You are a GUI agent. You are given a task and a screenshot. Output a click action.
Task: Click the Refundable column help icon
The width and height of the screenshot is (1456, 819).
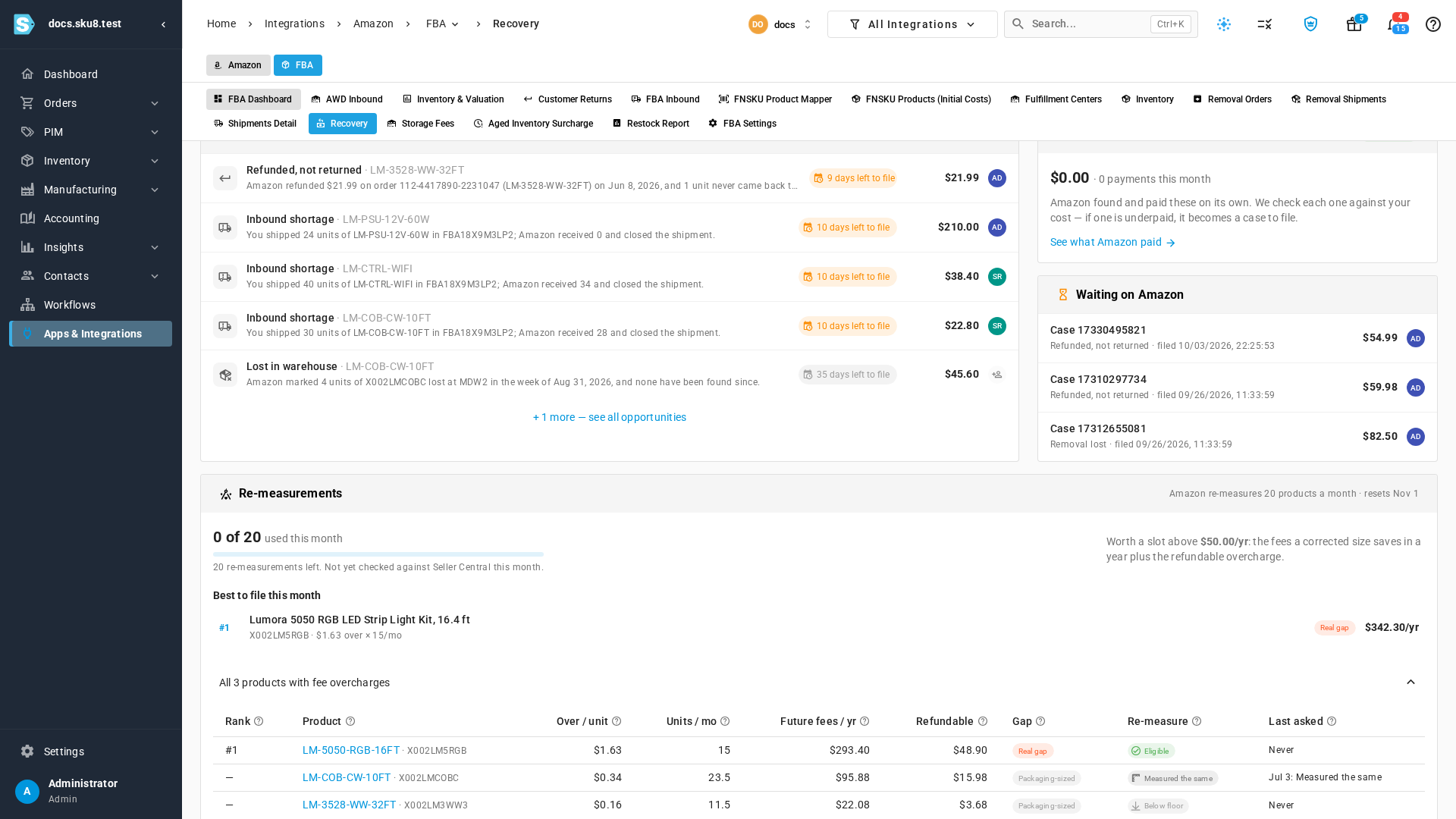click(983, 721)
